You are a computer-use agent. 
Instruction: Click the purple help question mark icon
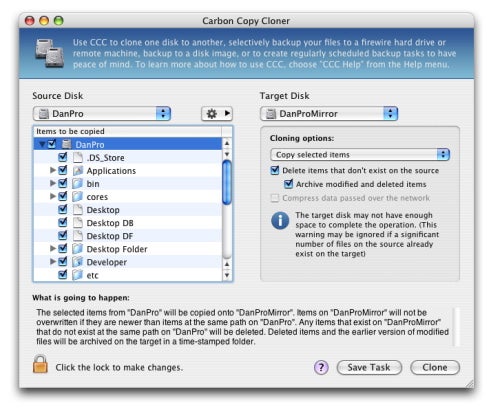321,367
